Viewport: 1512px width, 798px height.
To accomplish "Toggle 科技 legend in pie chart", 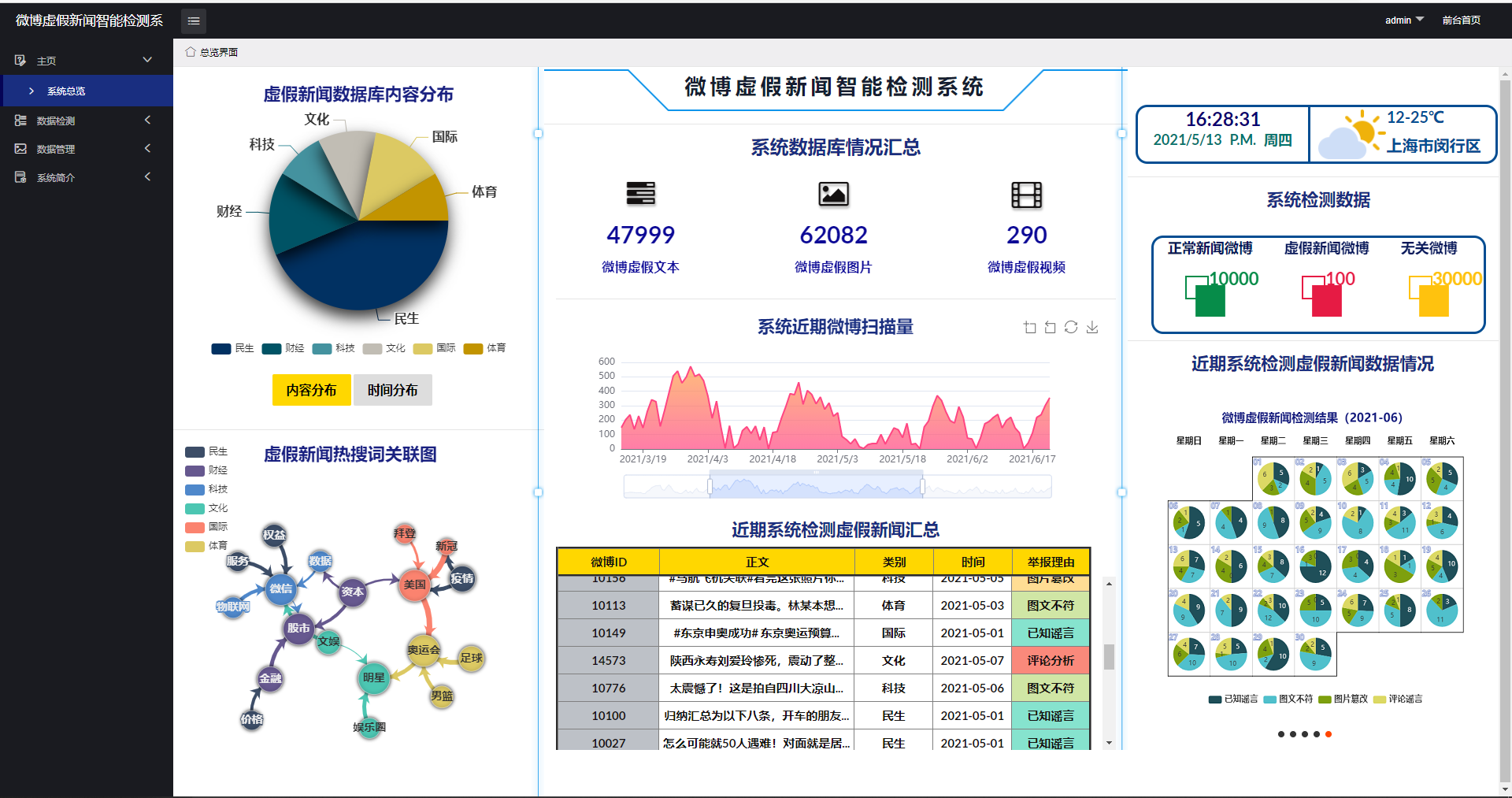I will coord(333,348).
